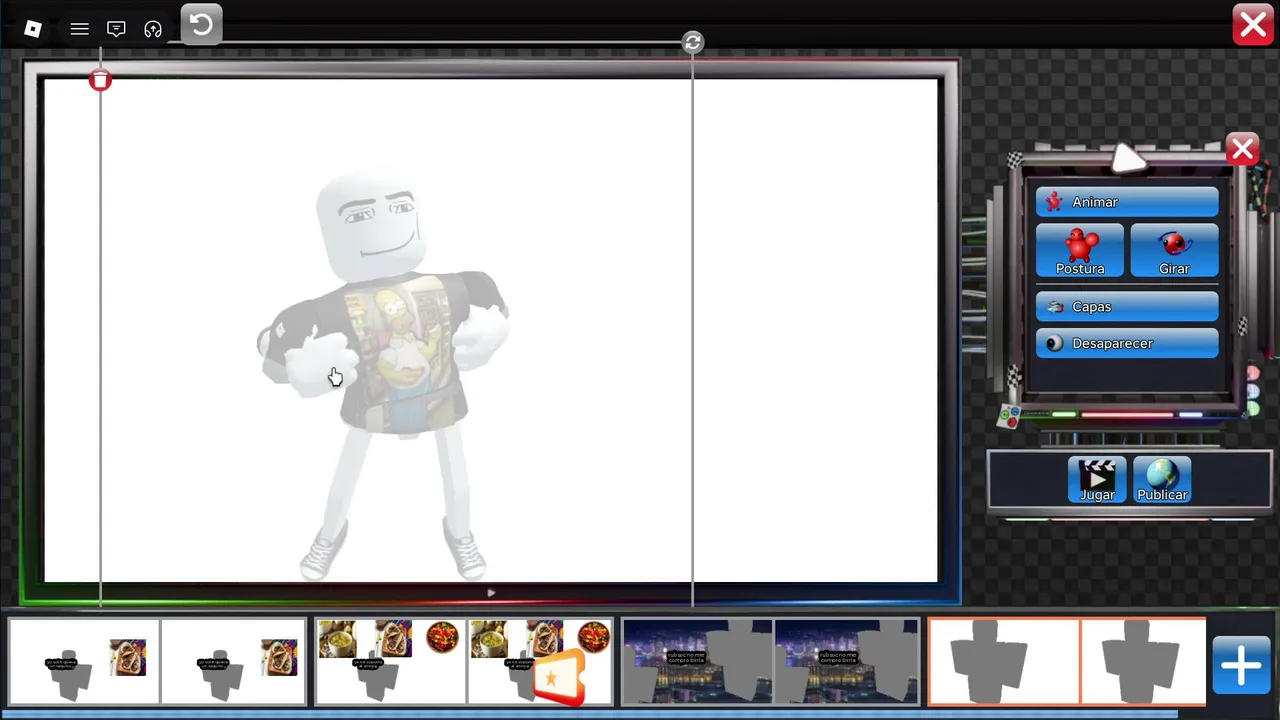Open the Animar option
The image size is (1280, 720).
(1127, 202)
